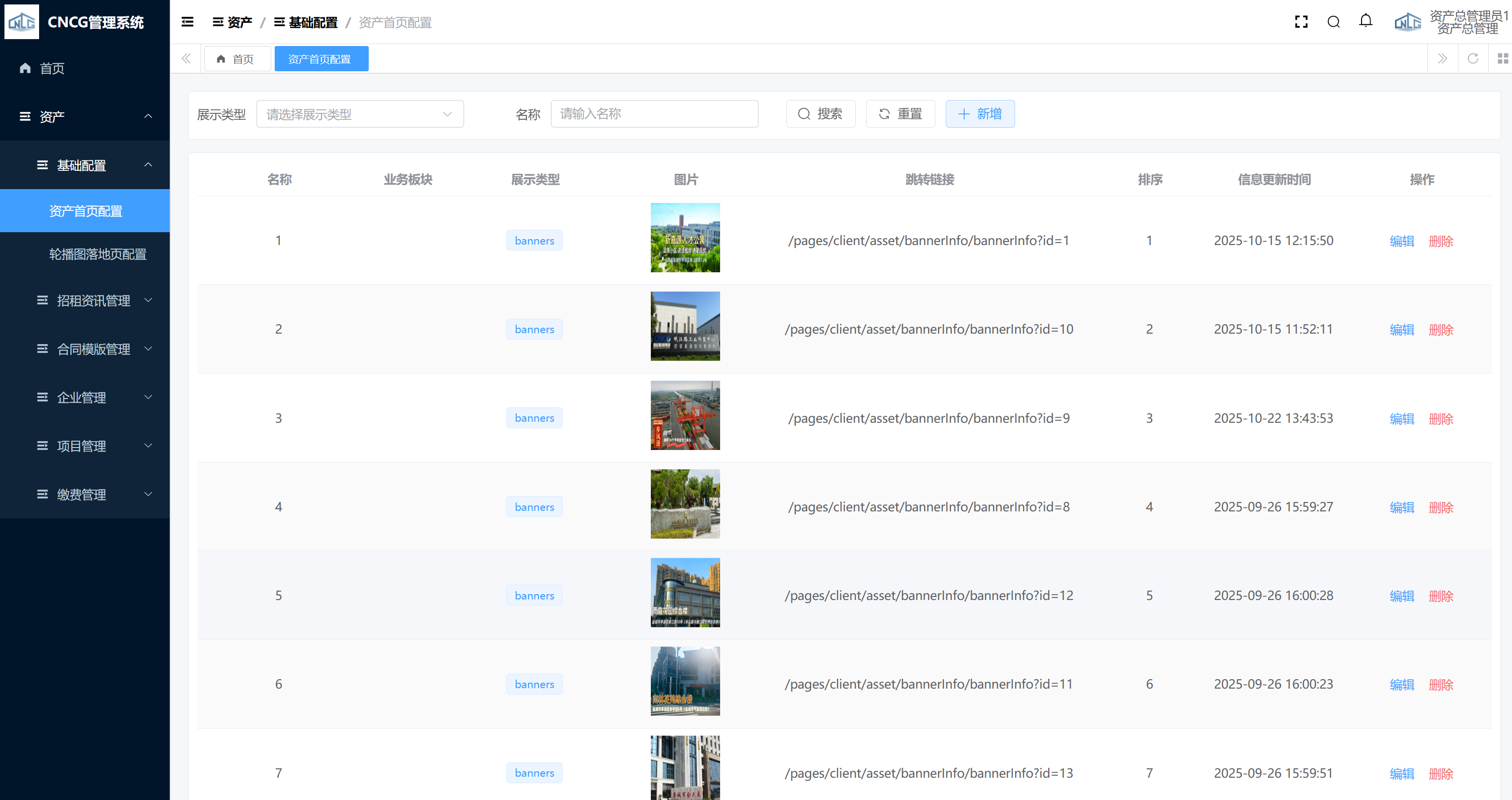Refresh current tab with the reload icon
Viewport: 1512px width, 800px height.
coord(1472,59)
